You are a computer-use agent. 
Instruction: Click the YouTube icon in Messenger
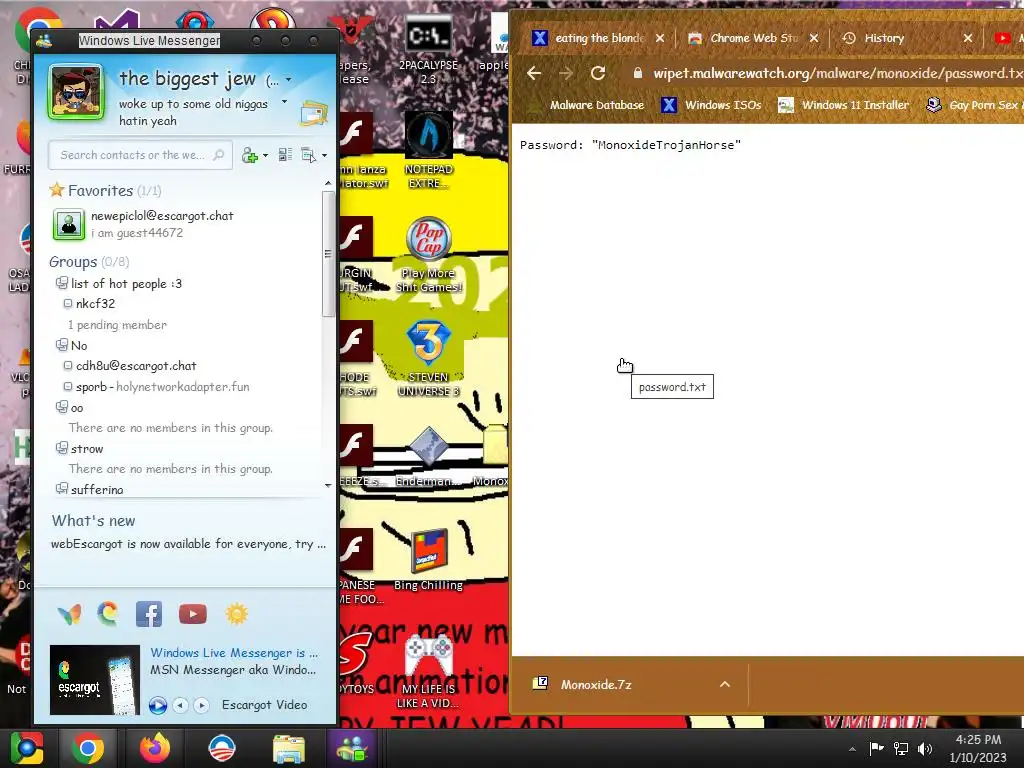point(193,615)
